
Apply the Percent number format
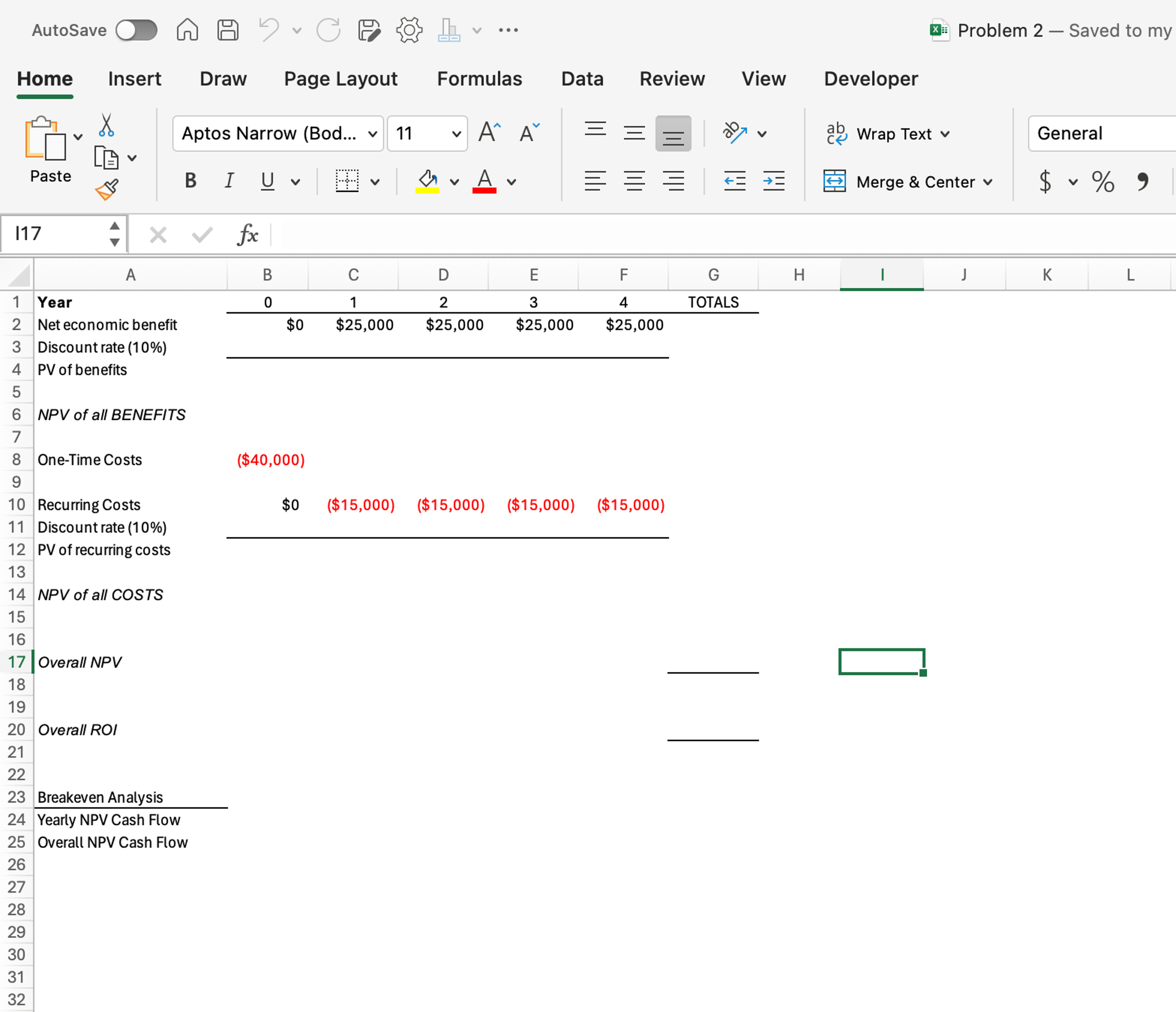pos(1103,182)
